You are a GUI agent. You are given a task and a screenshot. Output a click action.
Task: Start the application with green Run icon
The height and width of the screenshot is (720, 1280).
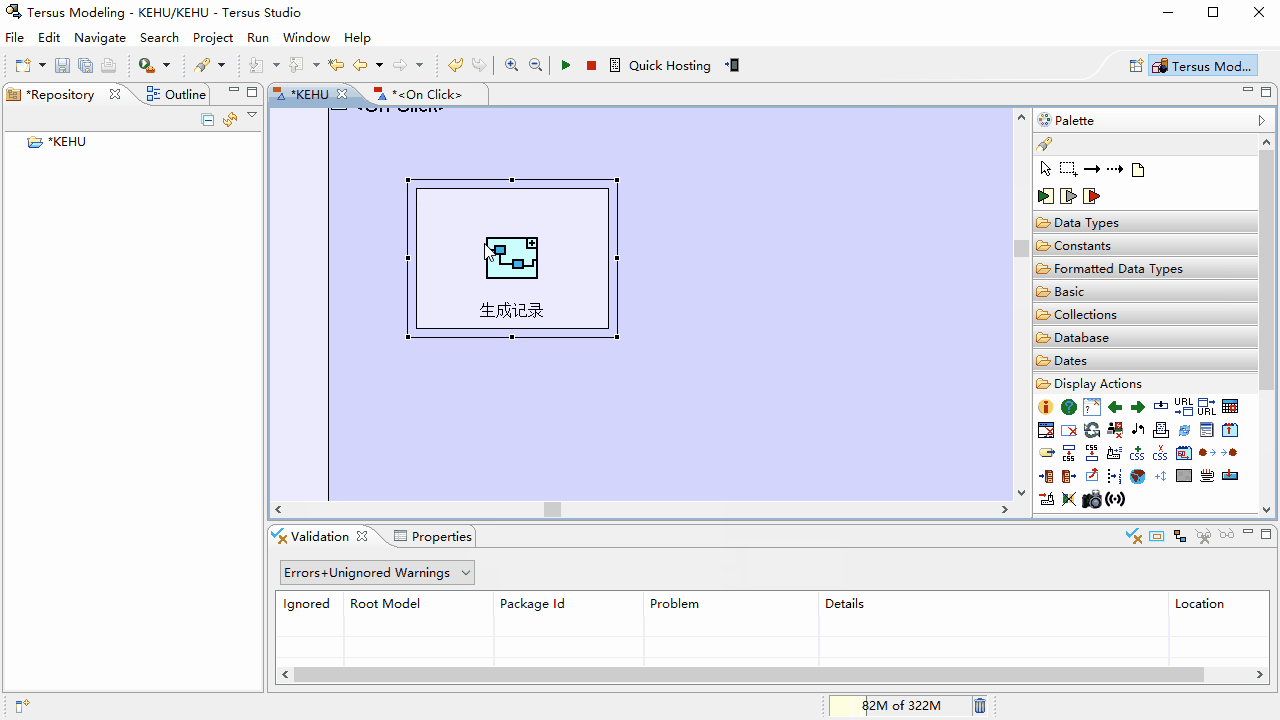(x=566, y=65)
